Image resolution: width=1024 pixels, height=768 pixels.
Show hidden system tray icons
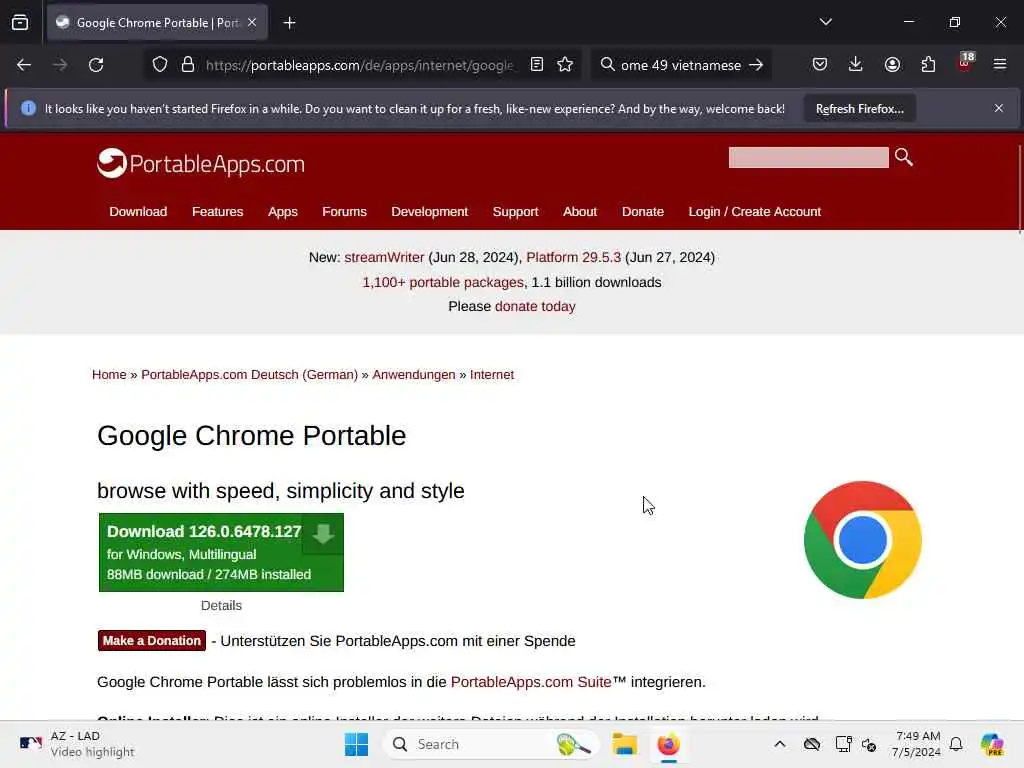point(780,744)
